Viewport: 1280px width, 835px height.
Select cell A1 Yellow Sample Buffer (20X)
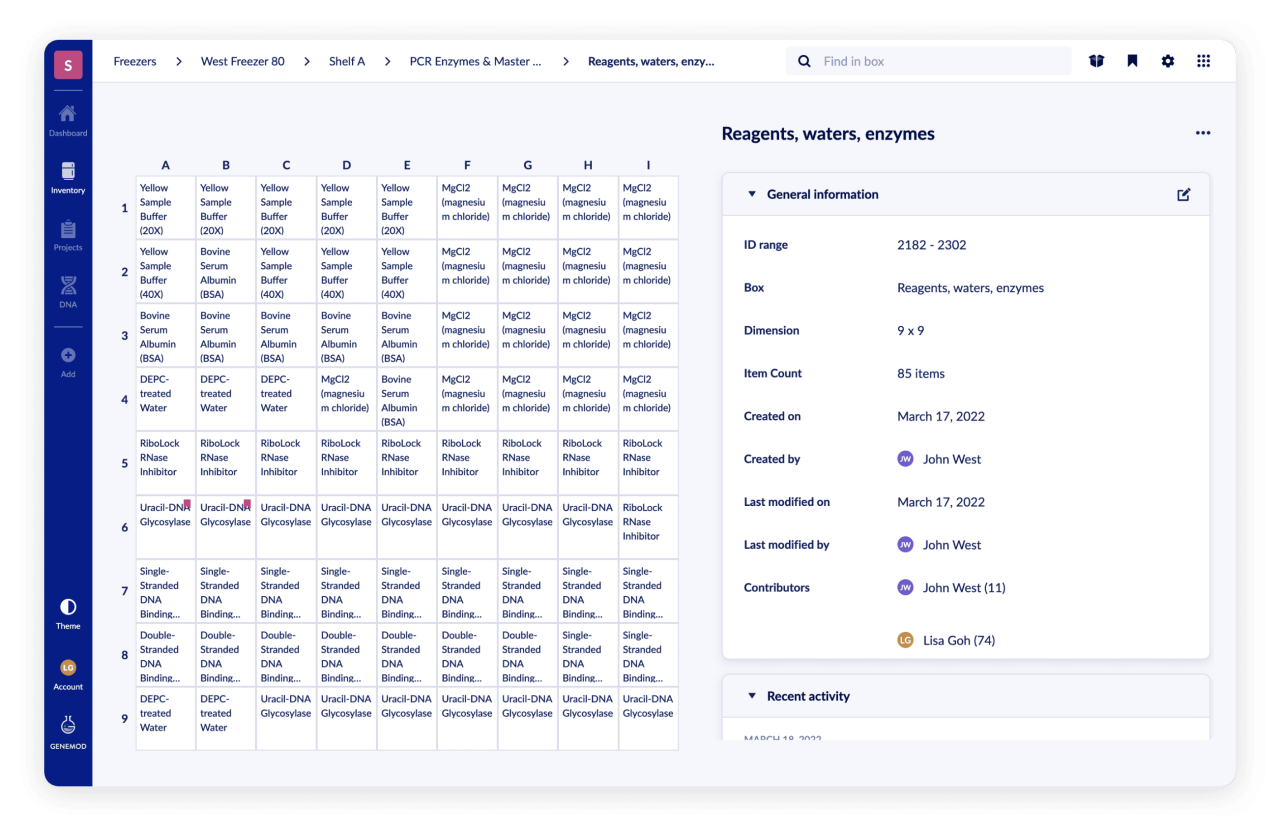(x=166, y=208)
